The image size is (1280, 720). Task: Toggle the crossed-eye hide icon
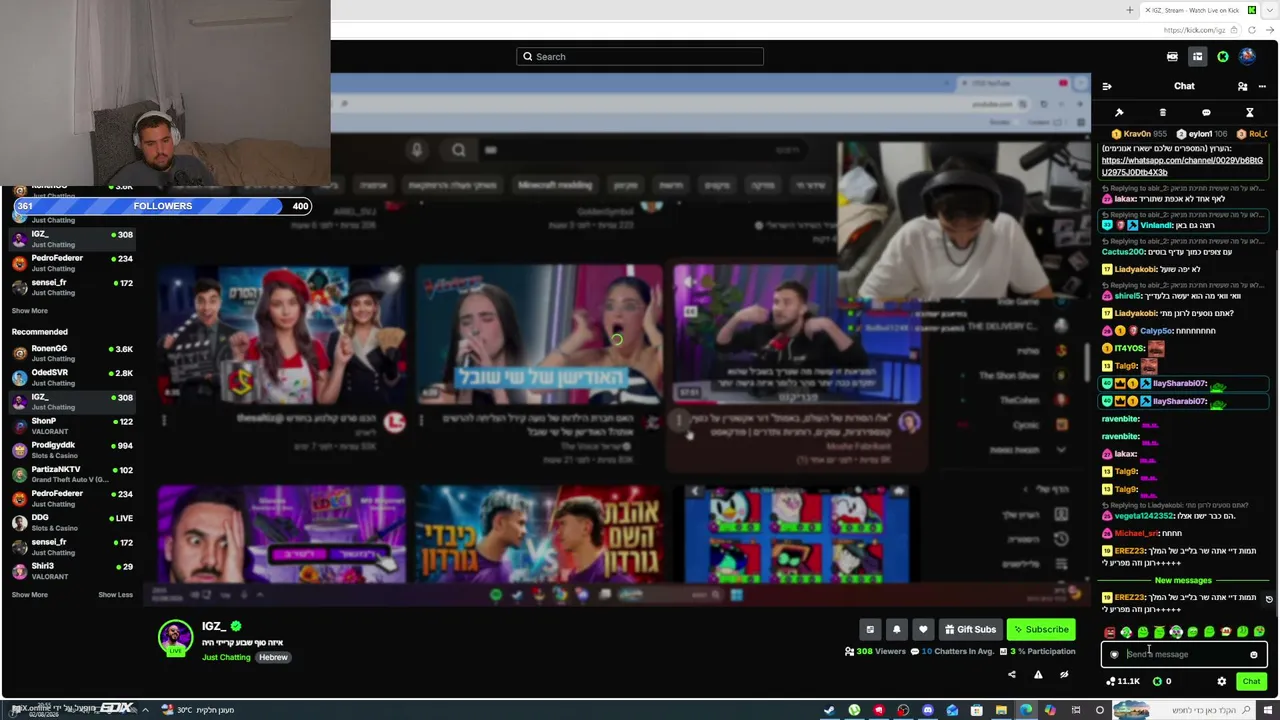pyautogui.click(x=1064, y=675)
